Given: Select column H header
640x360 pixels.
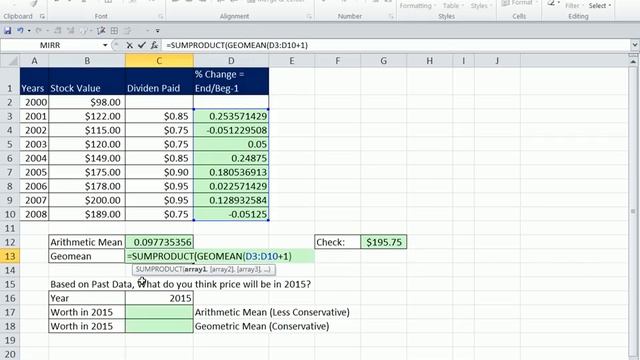Looking at the screenshot, I should click(x=429, y=61).
